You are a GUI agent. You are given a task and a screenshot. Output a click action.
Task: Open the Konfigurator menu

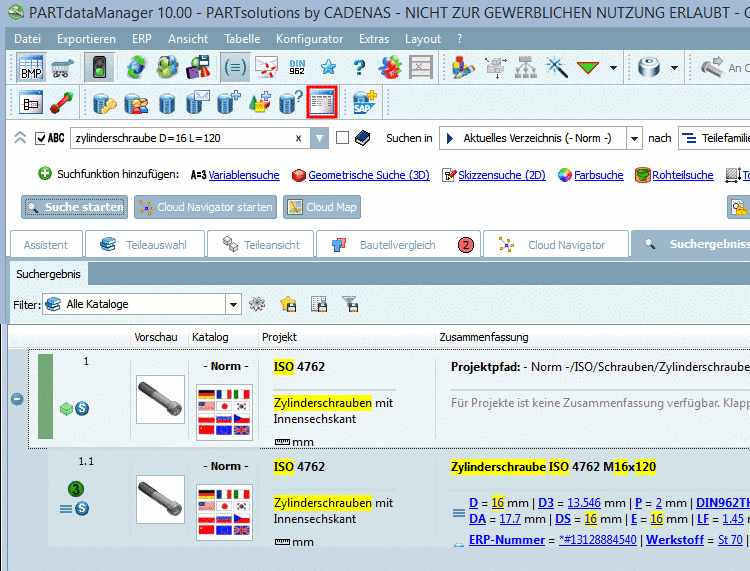point(309,39)
